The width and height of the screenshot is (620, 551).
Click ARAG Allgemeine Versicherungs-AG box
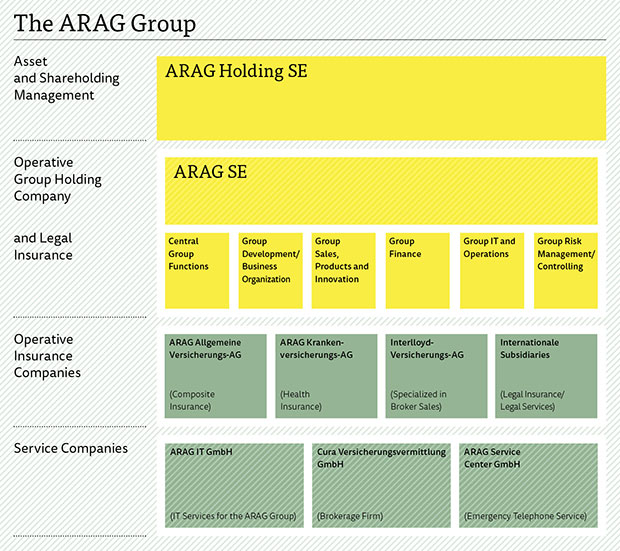(216, 376)
